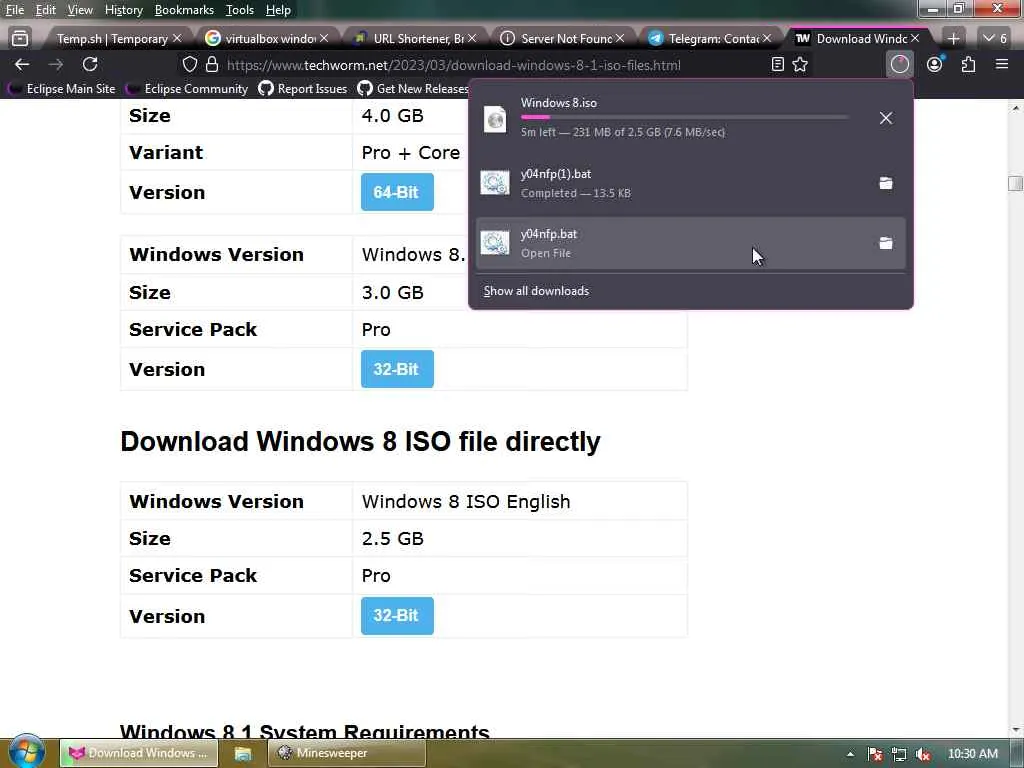
Task: Go back to the previous page
Action: point(22,64)
